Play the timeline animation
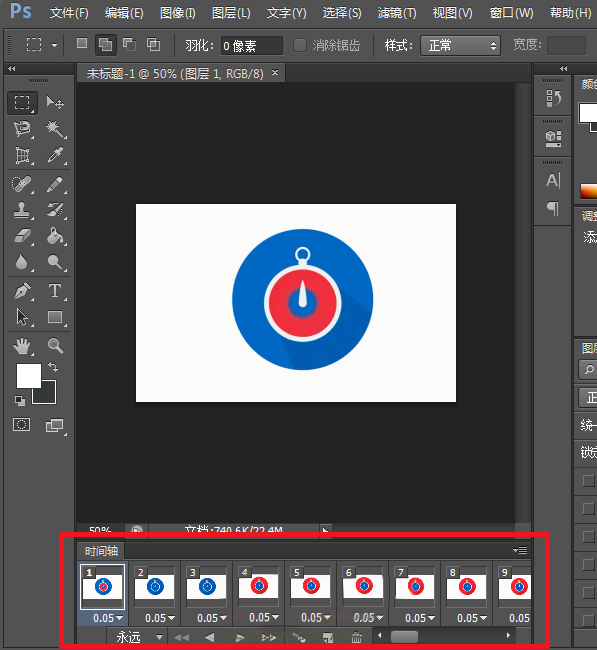Image resolution: width=597 pixels, height=650 pixels. coord(240,637)
